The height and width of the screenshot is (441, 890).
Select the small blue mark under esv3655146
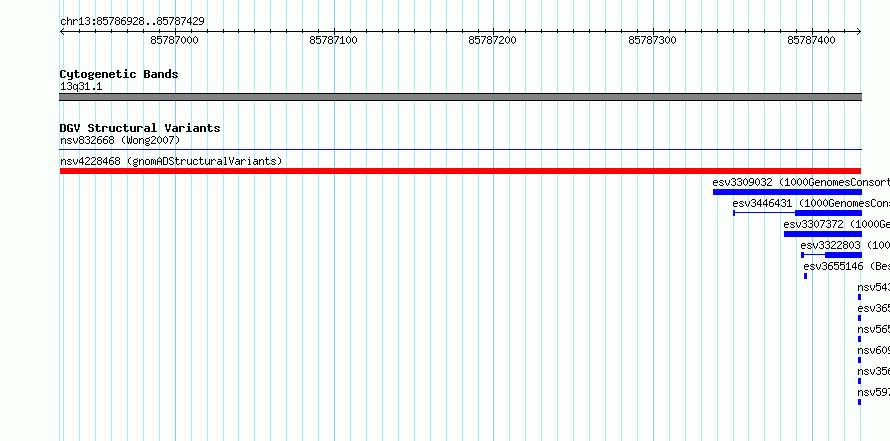805,276
